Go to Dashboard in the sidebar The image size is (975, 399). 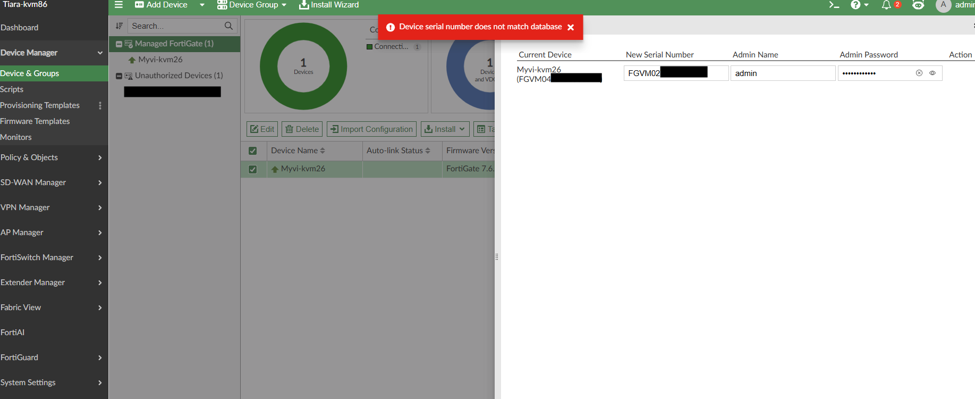(x=19, y=27)
